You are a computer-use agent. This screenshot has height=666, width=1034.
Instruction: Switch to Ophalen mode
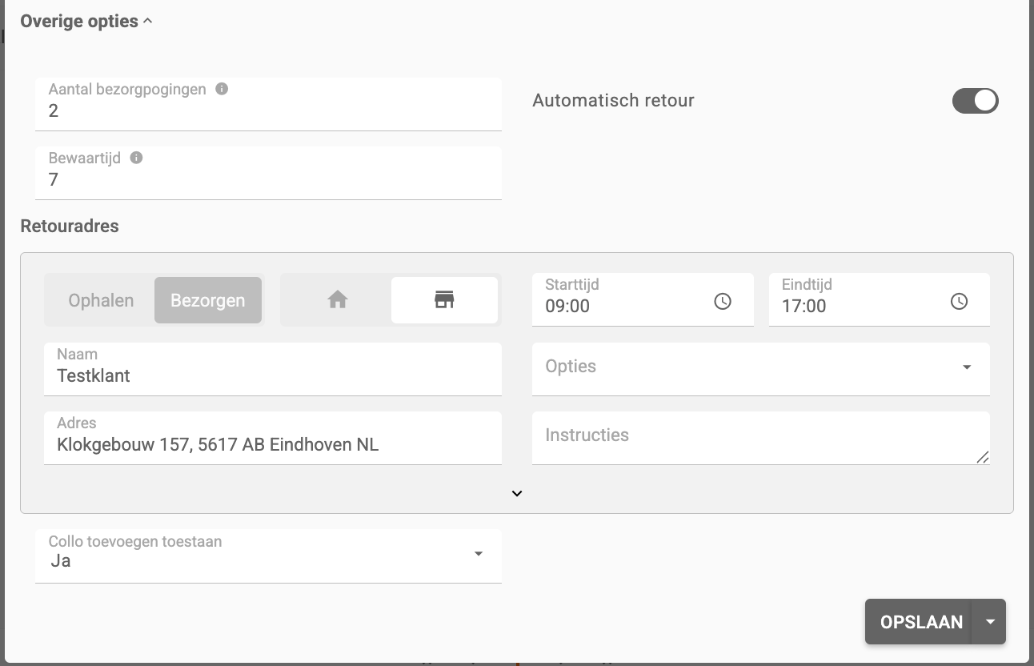tap(101, 300)
